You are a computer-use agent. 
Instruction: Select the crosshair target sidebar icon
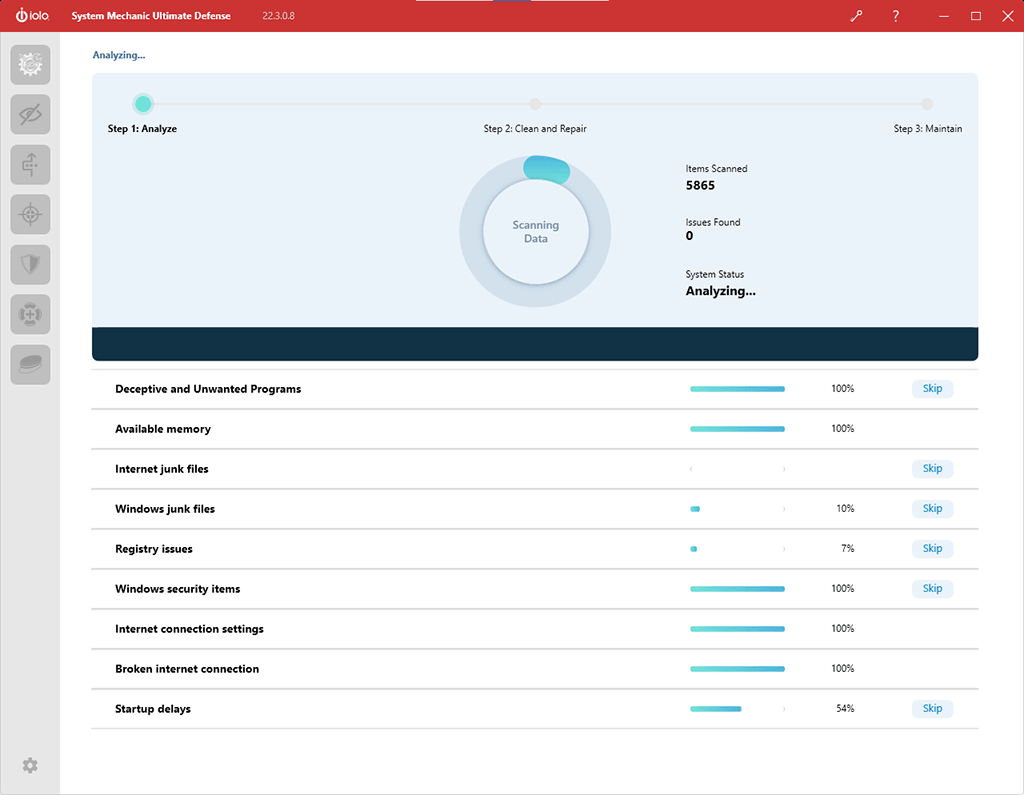(x=30, y=215)
